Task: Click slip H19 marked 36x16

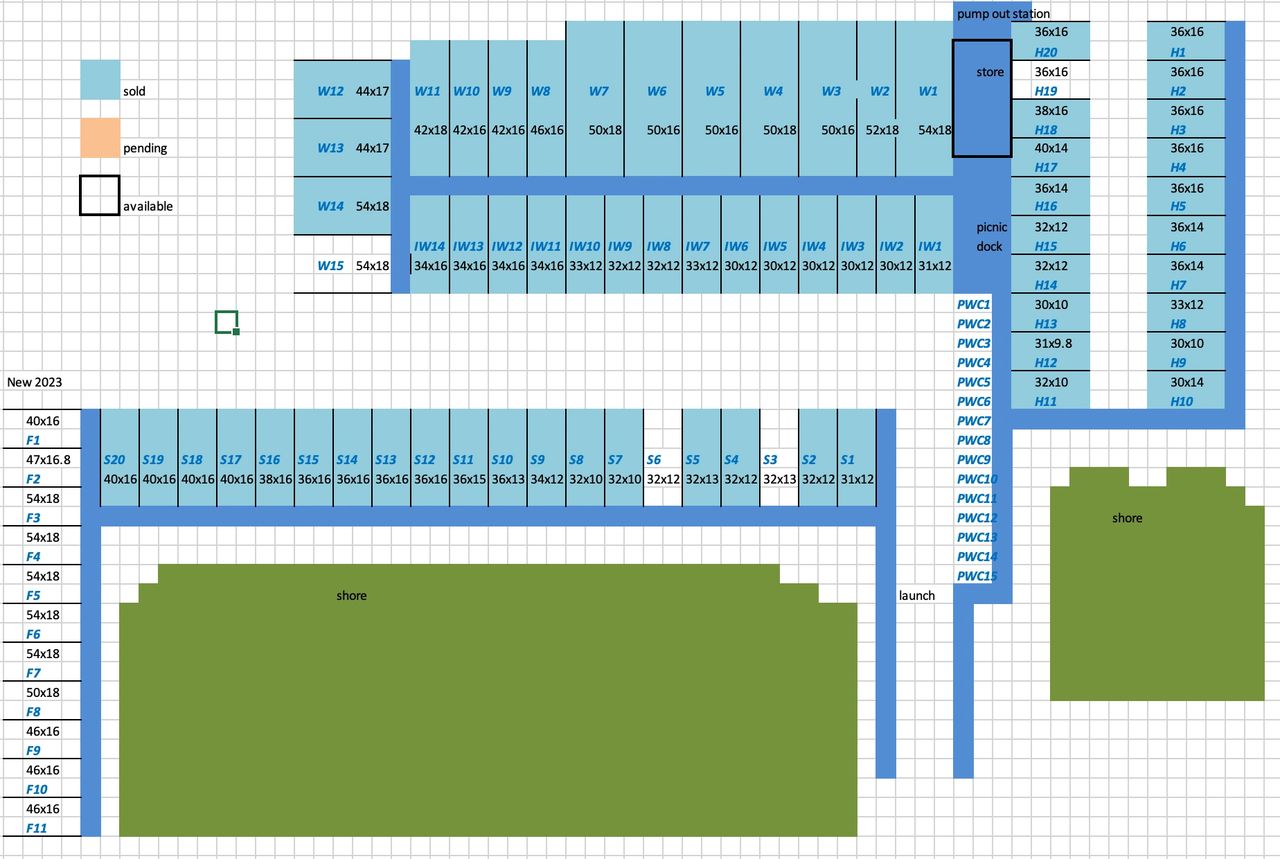Action: coord(1047,81)
